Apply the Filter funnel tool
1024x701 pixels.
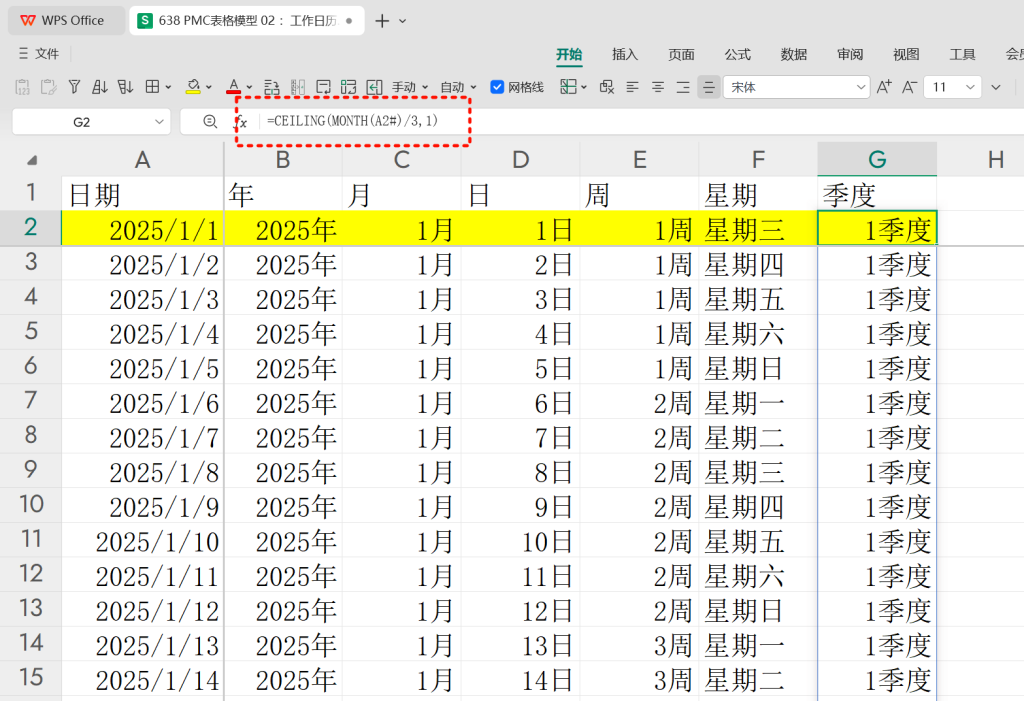74,87
